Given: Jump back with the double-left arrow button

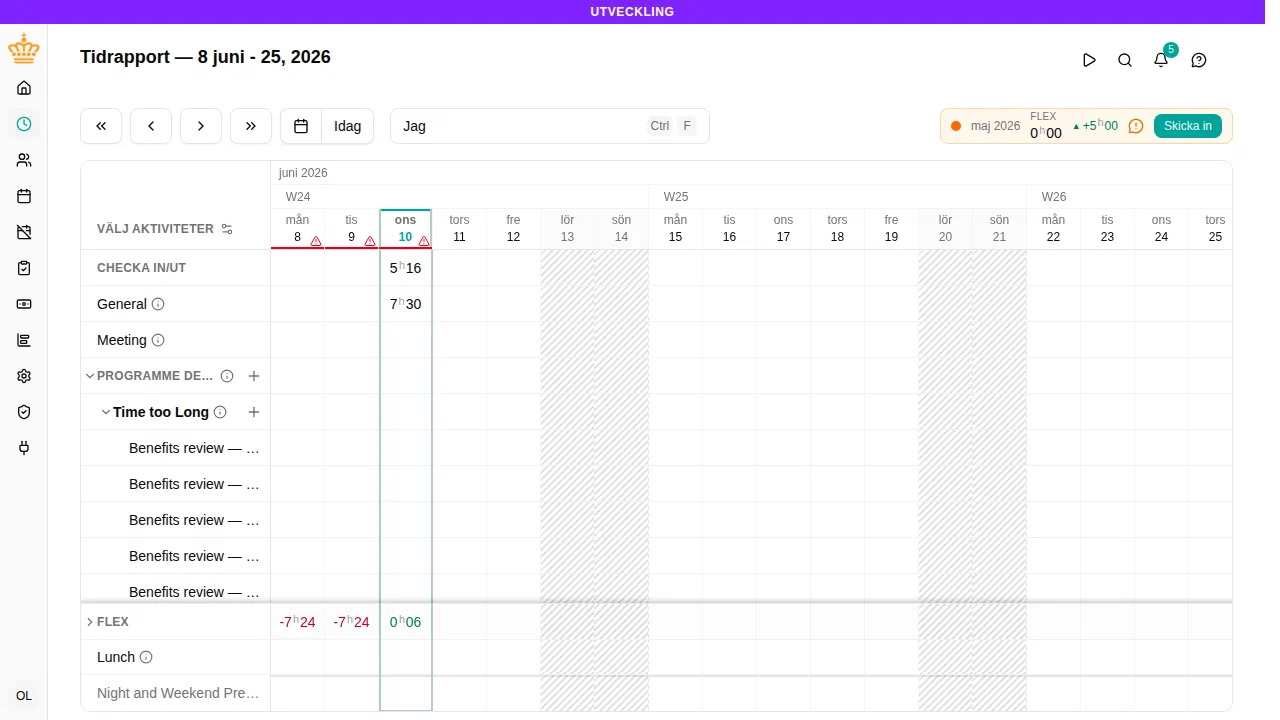Looking at the screenshot, I should [x=101, y=126].
